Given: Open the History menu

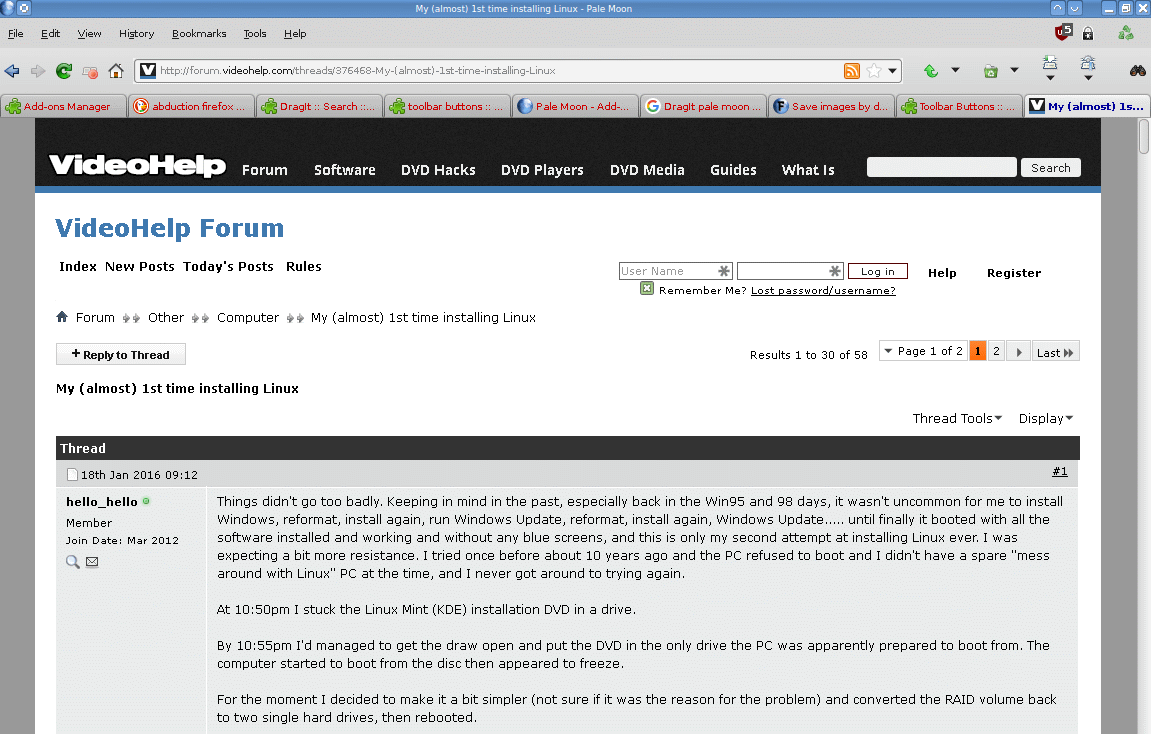Looking at the screenshot, I should [x=137, y=34].
